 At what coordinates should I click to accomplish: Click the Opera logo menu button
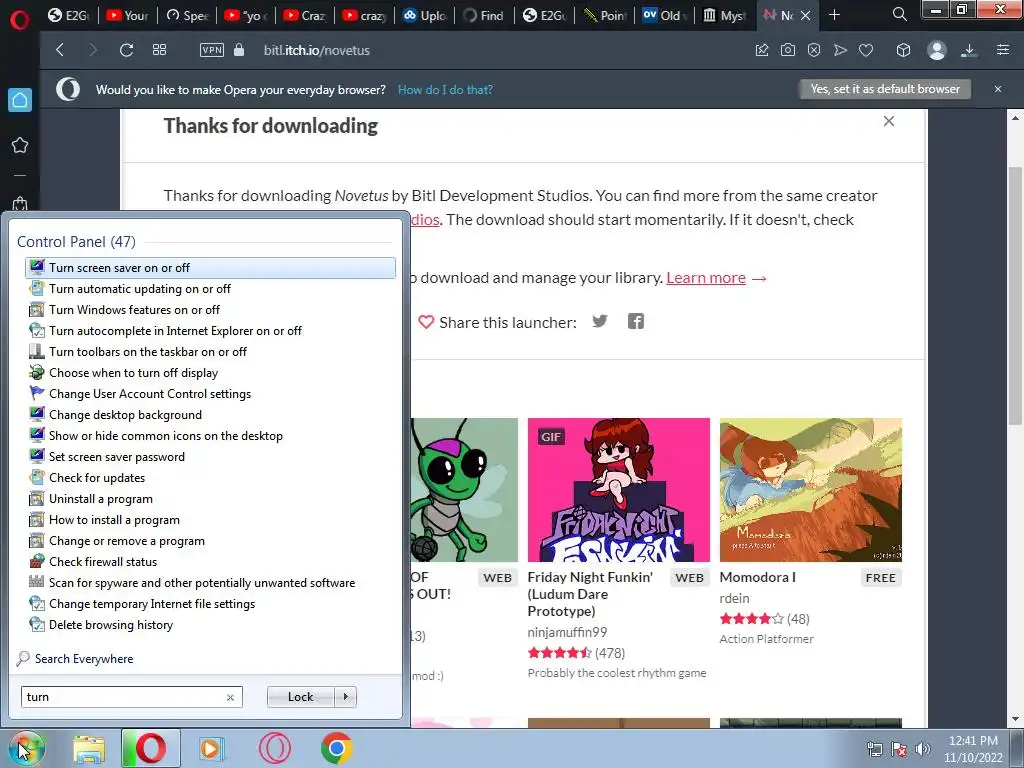pyautogui.click(x=20, y=20)
